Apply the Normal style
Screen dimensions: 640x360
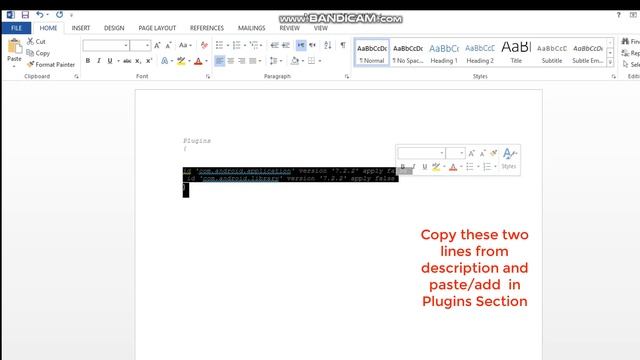pos(372,52)
